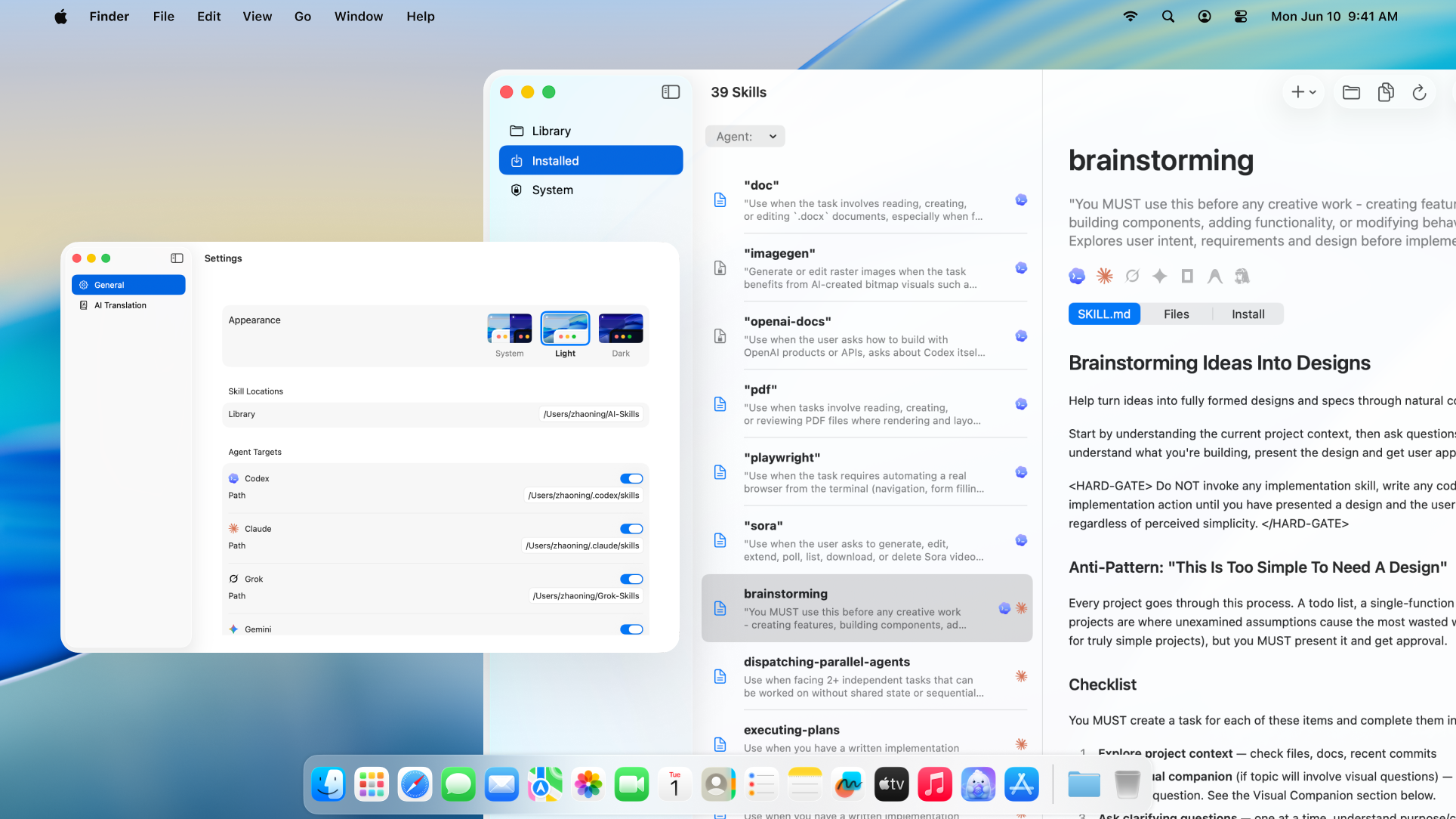The image size is (1456, 819).
Task: Click the Grok path field
Action: click(x=586, y=596)
